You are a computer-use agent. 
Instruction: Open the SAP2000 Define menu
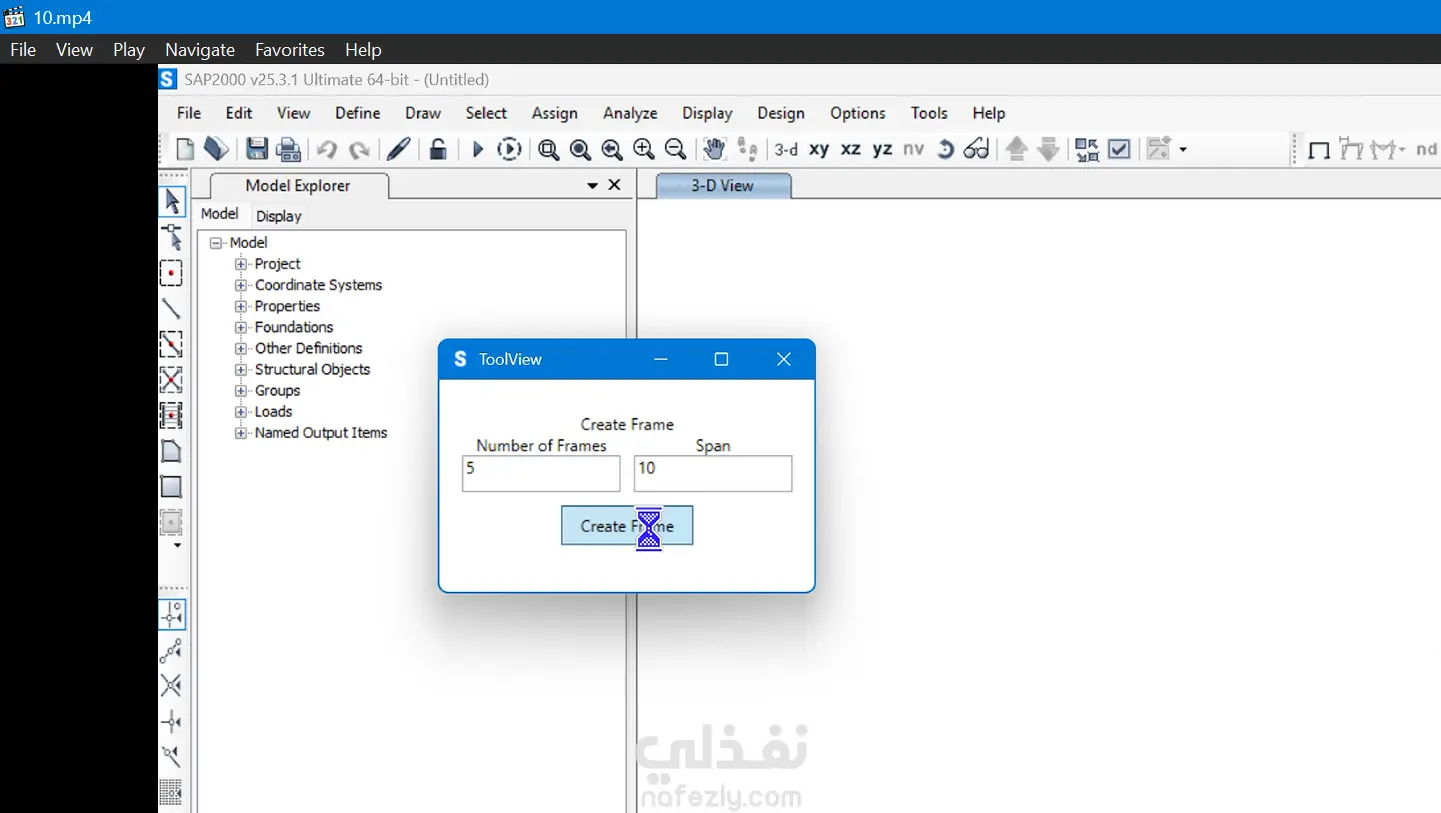click(x=358, y=113)
